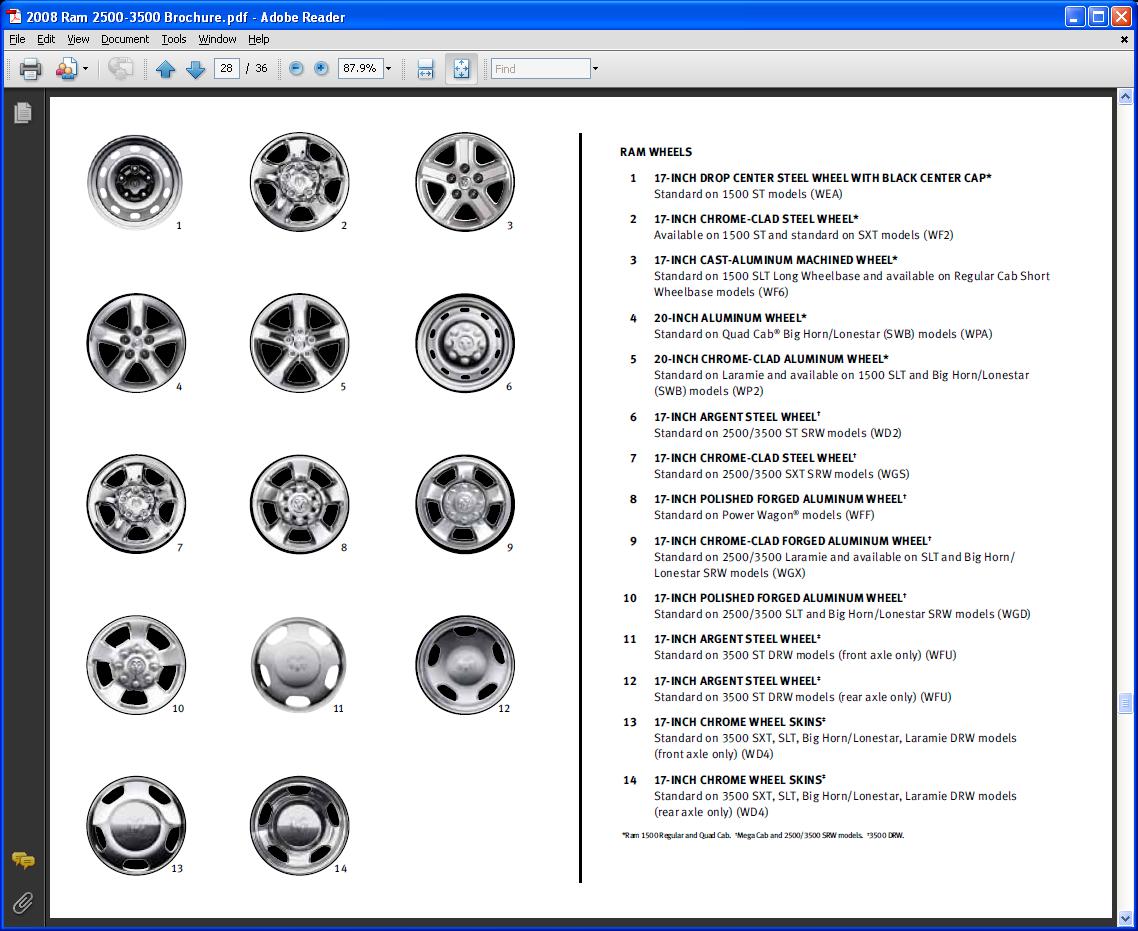Toggle the Fit One Full Page view

[461, 69]
